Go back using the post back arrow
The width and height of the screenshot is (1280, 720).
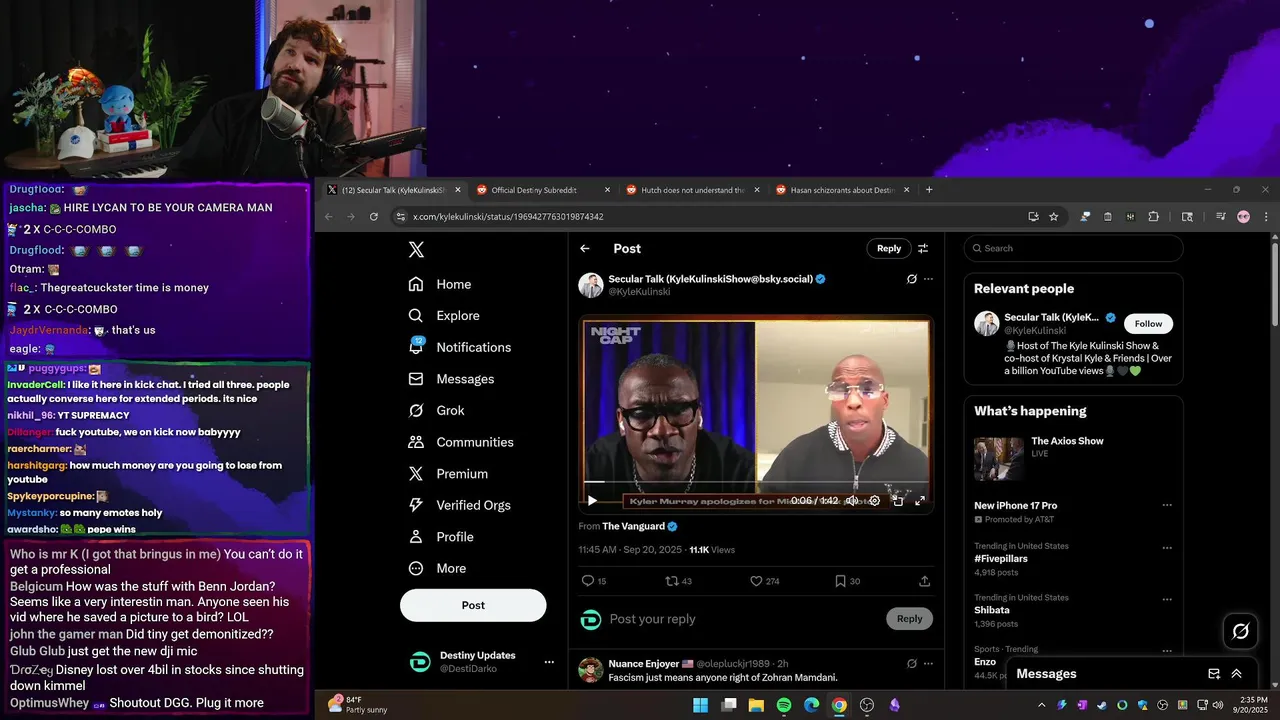585,248
